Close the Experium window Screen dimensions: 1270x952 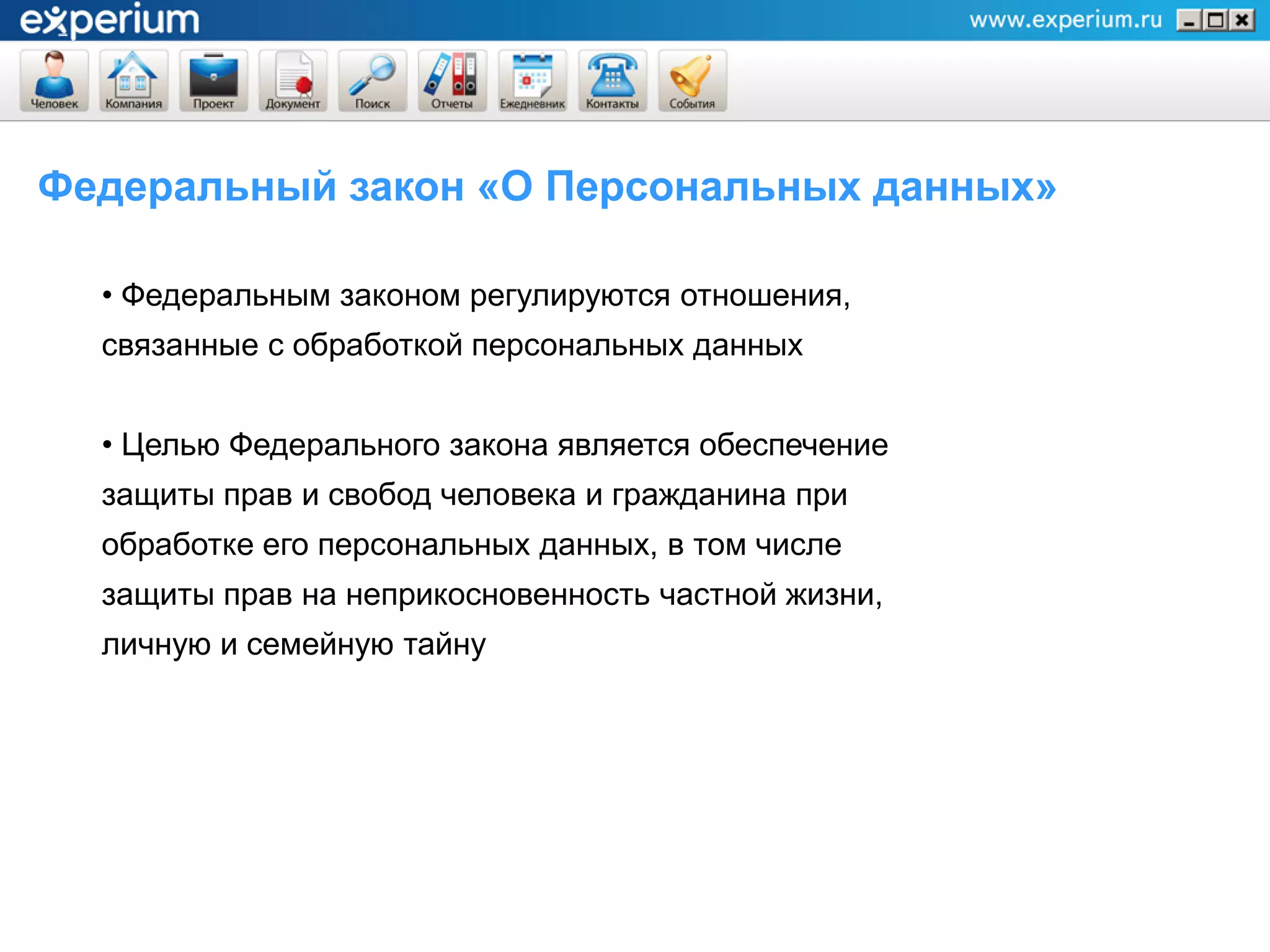(x=1242, y=21)
